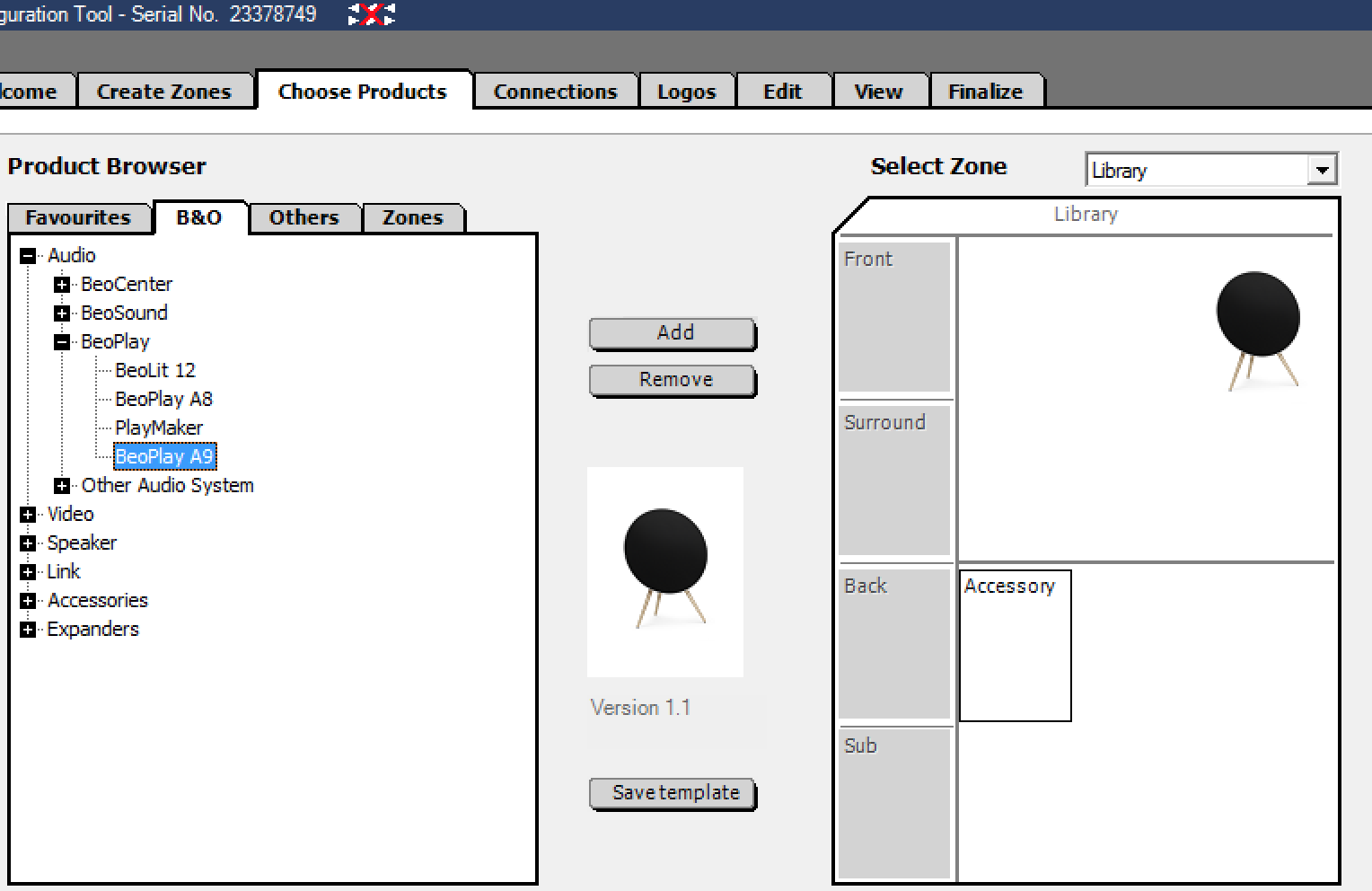Expand the Other Audio System node
1372x891 pixels.
tap(62, 486)
